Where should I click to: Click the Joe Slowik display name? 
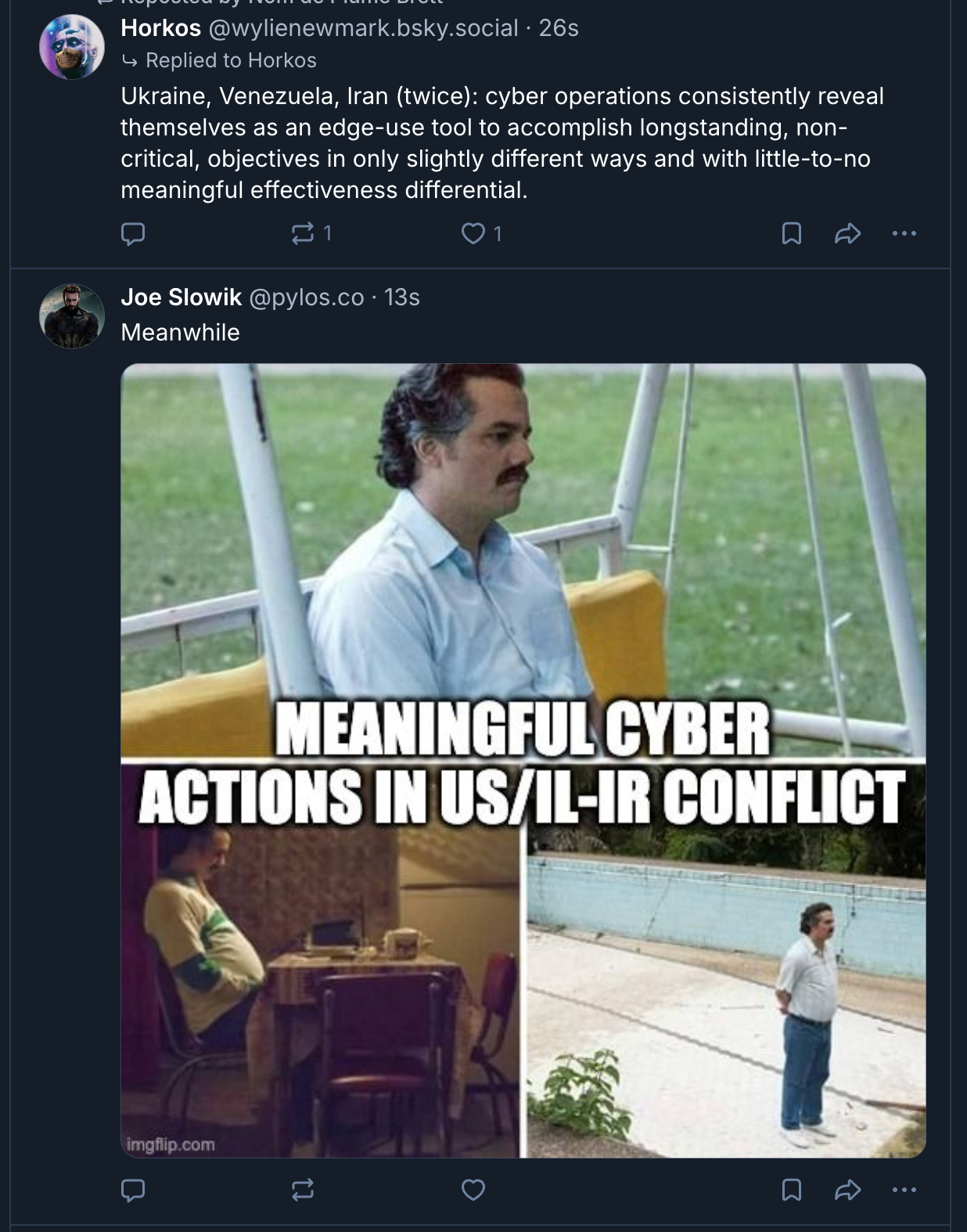click(181, 297)
